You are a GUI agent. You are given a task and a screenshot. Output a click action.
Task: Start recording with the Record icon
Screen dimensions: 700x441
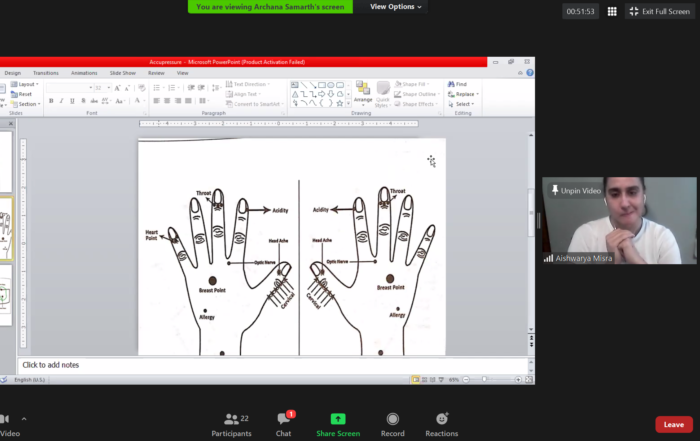pyautogui.click(x=392, y=423)
